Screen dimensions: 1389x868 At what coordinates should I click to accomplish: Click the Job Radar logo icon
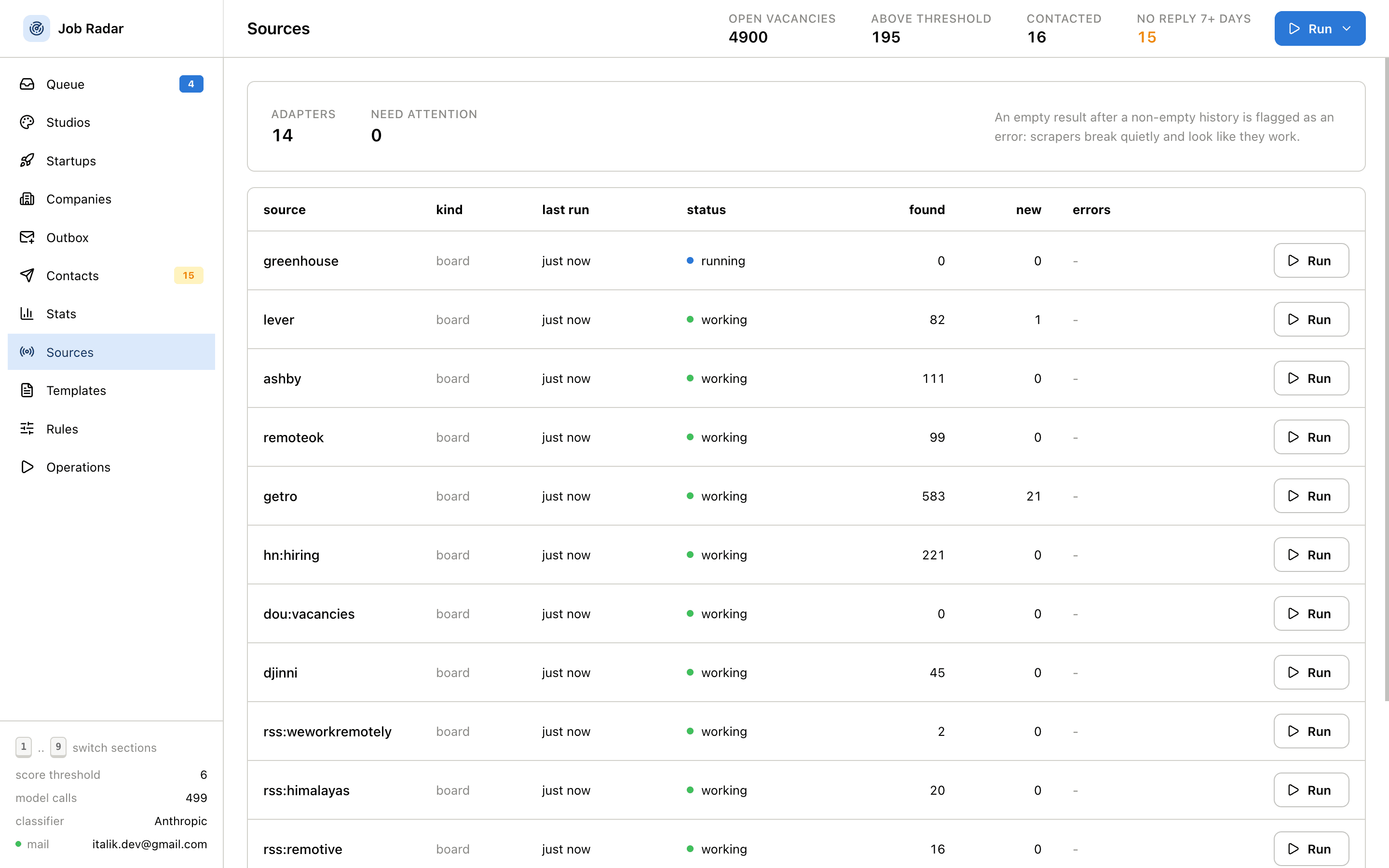(x=36, y=28)
